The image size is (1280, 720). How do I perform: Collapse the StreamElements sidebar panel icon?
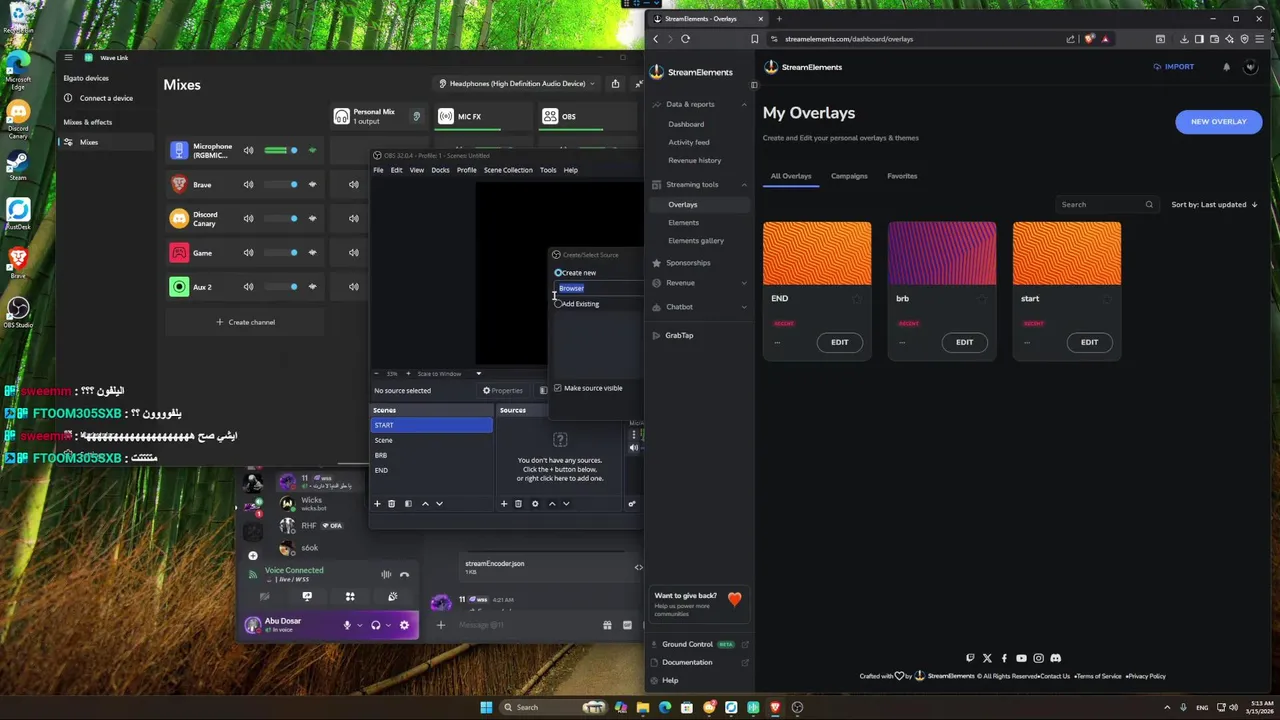click(x=754, y=85)
